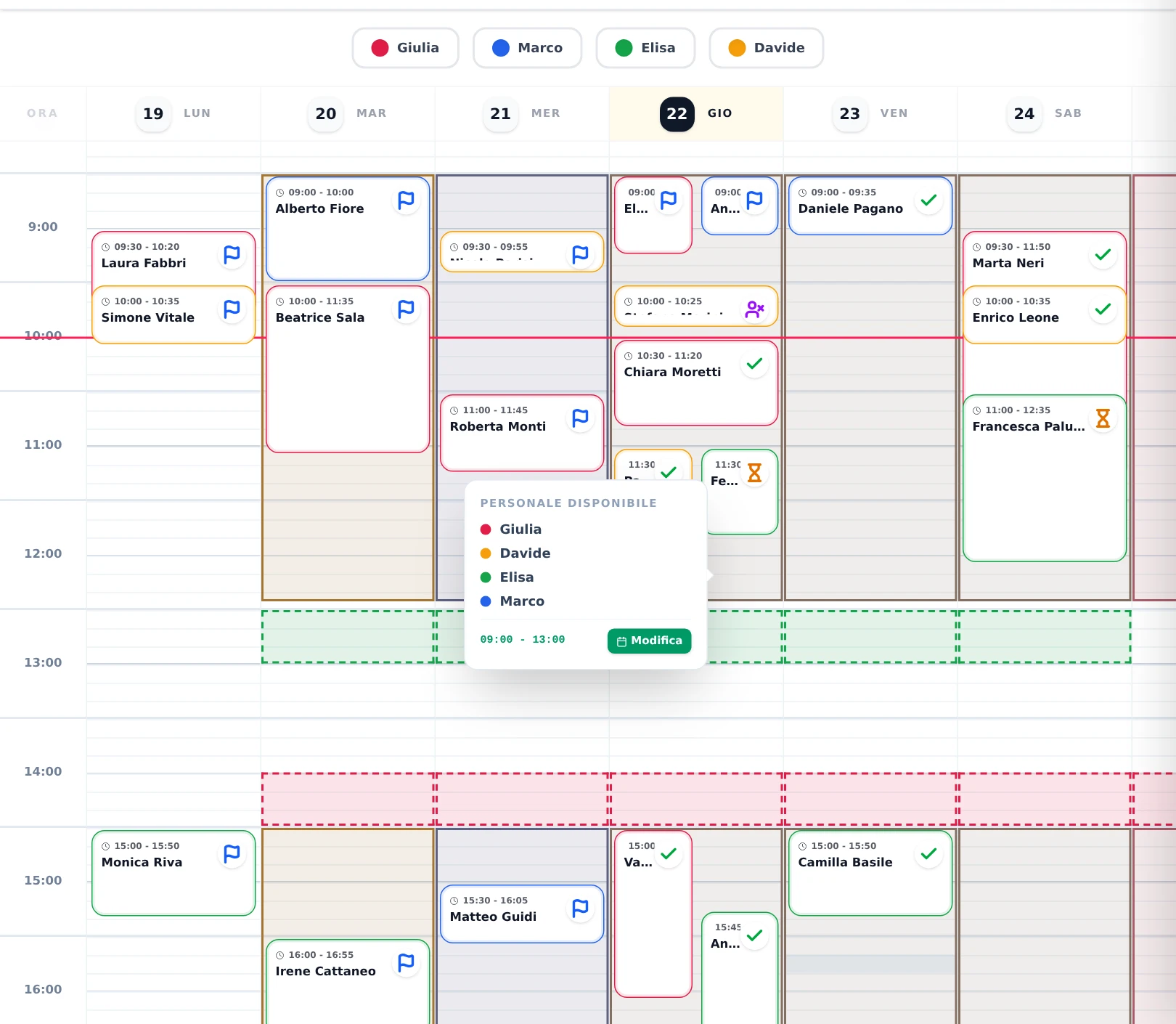Click the checkmark on Chiara Moretti's appointment

754,364
